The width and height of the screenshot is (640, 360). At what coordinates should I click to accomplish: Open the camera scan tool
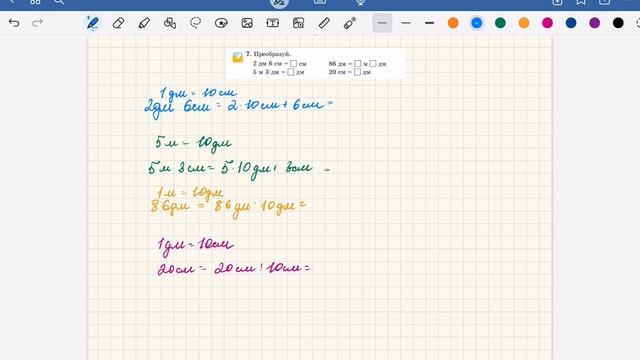298,23
